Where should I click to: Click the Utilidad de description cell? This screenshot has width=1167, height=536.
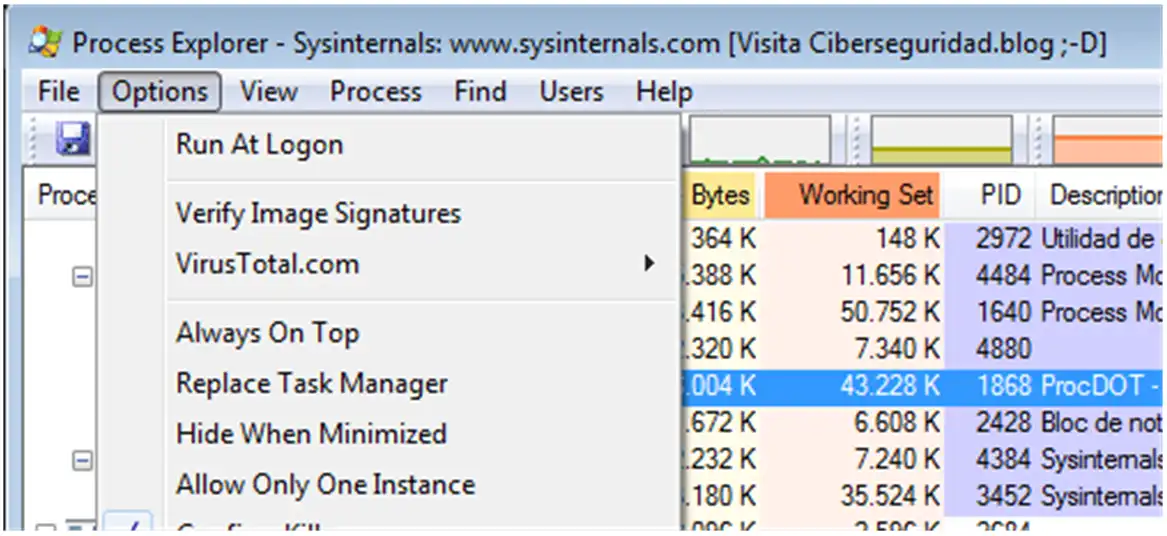[1102, 239]
